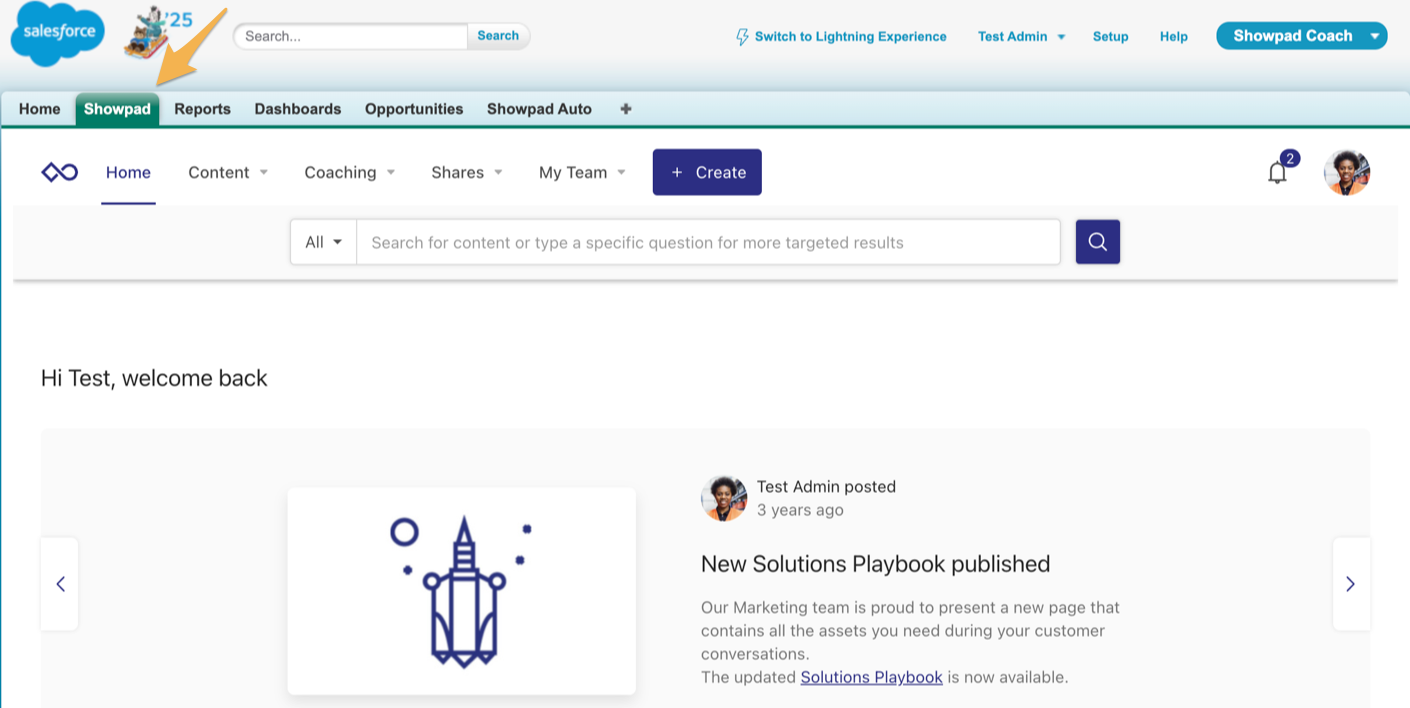Select the Showpad tab
This screenshot has width=1410, height=708.
[x=117, y=109]
